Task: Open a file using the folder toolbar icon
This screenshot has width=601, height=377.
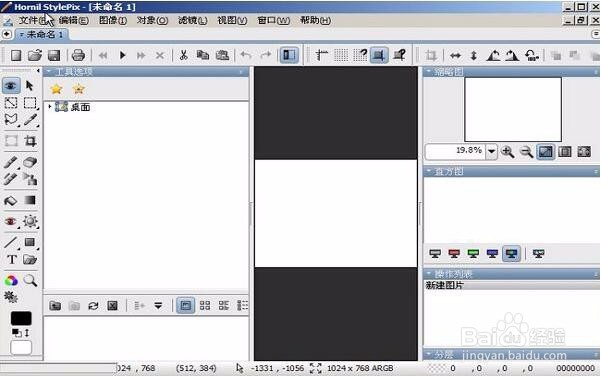Action: coord(35,56)
